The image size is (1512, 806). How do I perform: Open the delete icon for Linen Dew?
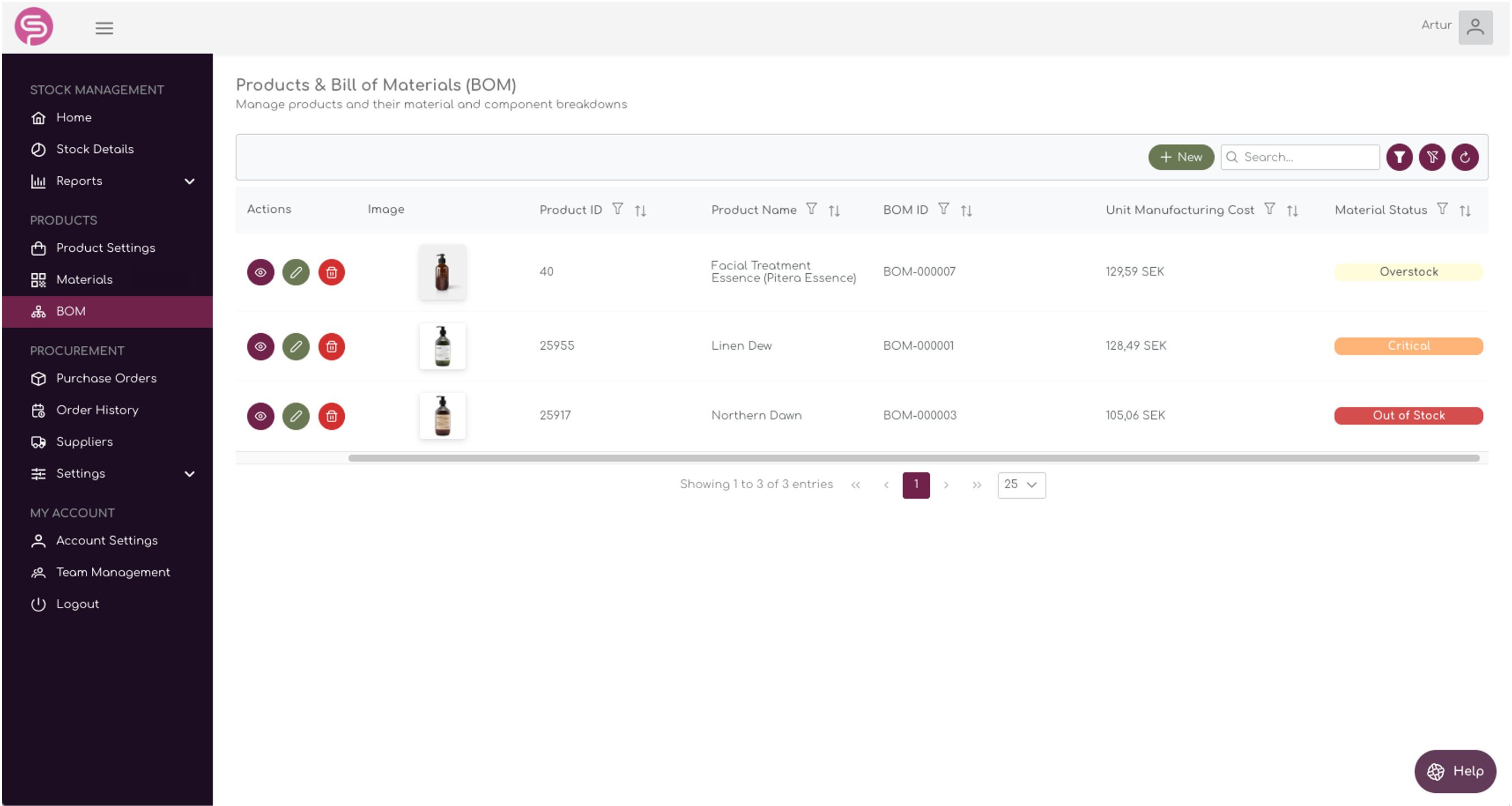coord(332,346)
